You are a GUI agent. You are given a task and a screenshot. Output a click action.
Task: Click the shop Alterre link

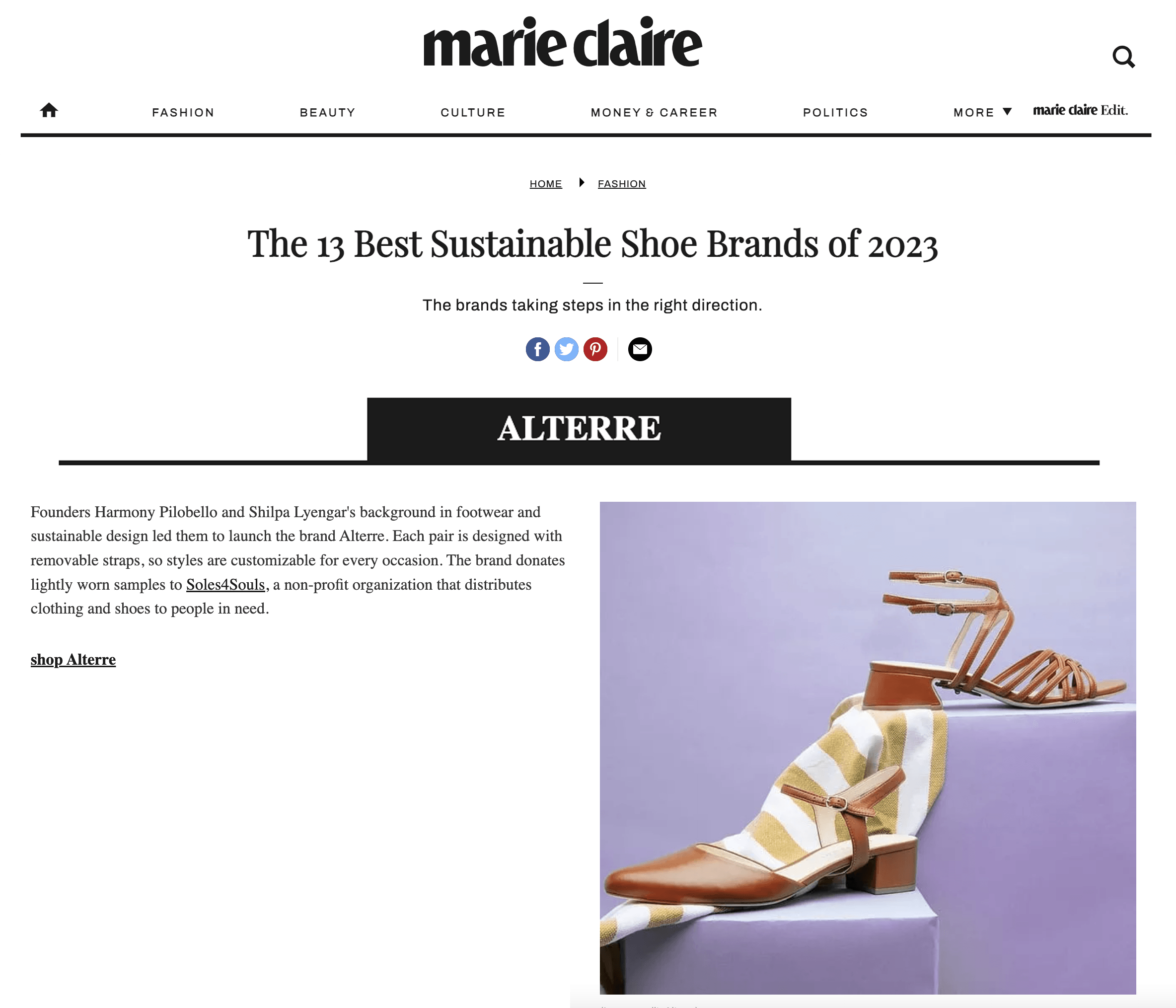tap(73, 660)
